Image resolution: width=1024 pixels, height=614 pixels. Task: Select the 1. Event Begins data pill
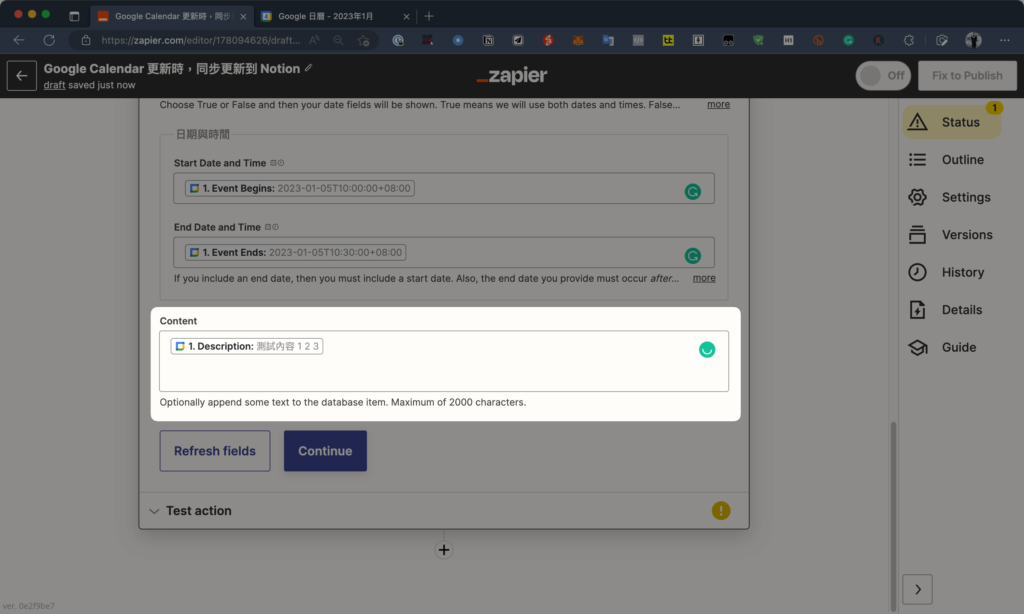coord(300,188)
